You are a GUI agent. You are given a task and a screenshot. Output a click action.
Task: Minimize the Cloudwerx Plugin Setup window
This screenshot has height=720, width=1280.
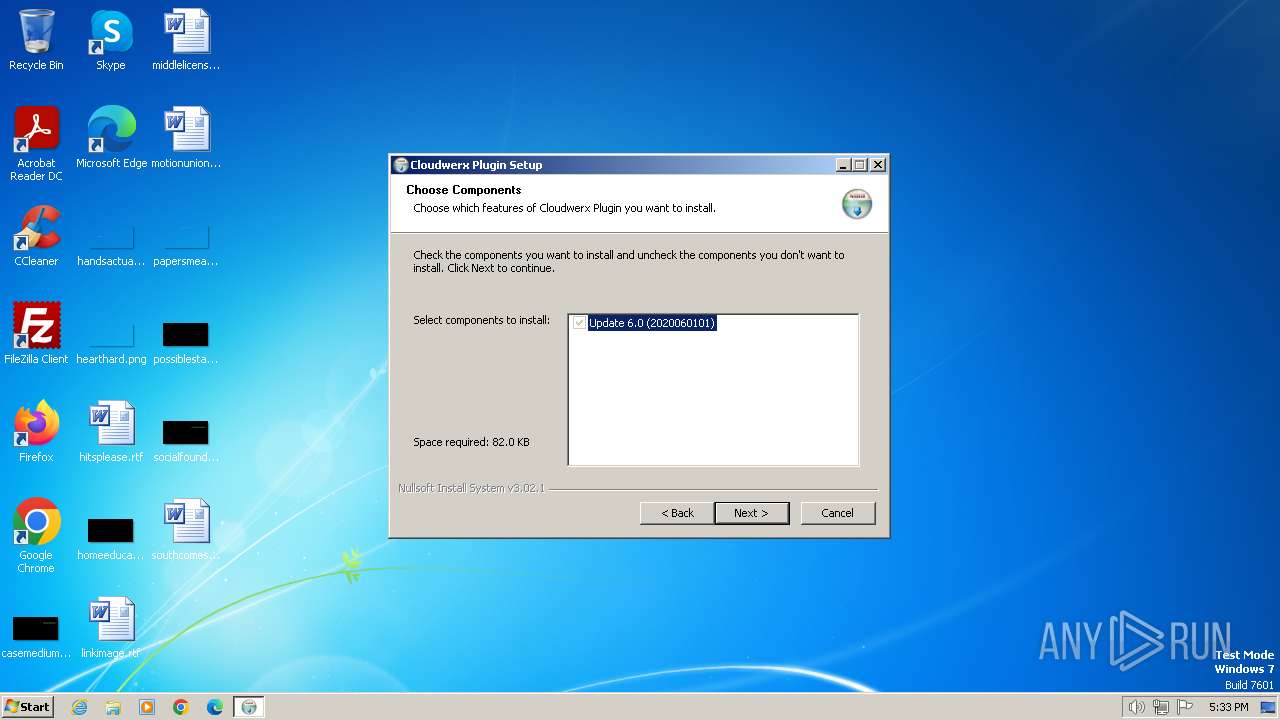pyautogui.click(x=842, y=165)
